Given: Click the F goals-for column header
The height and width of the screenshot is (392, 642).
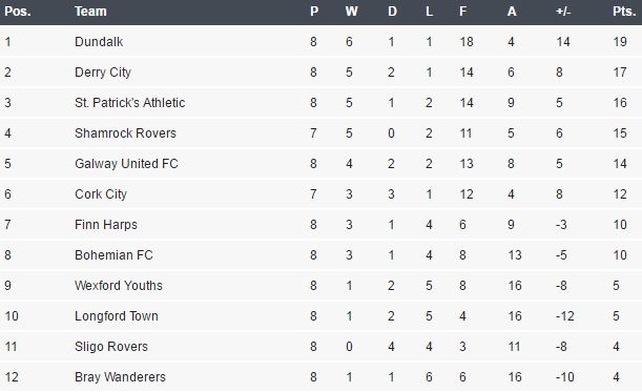Looking at the screenshot, I should point(463,11).
